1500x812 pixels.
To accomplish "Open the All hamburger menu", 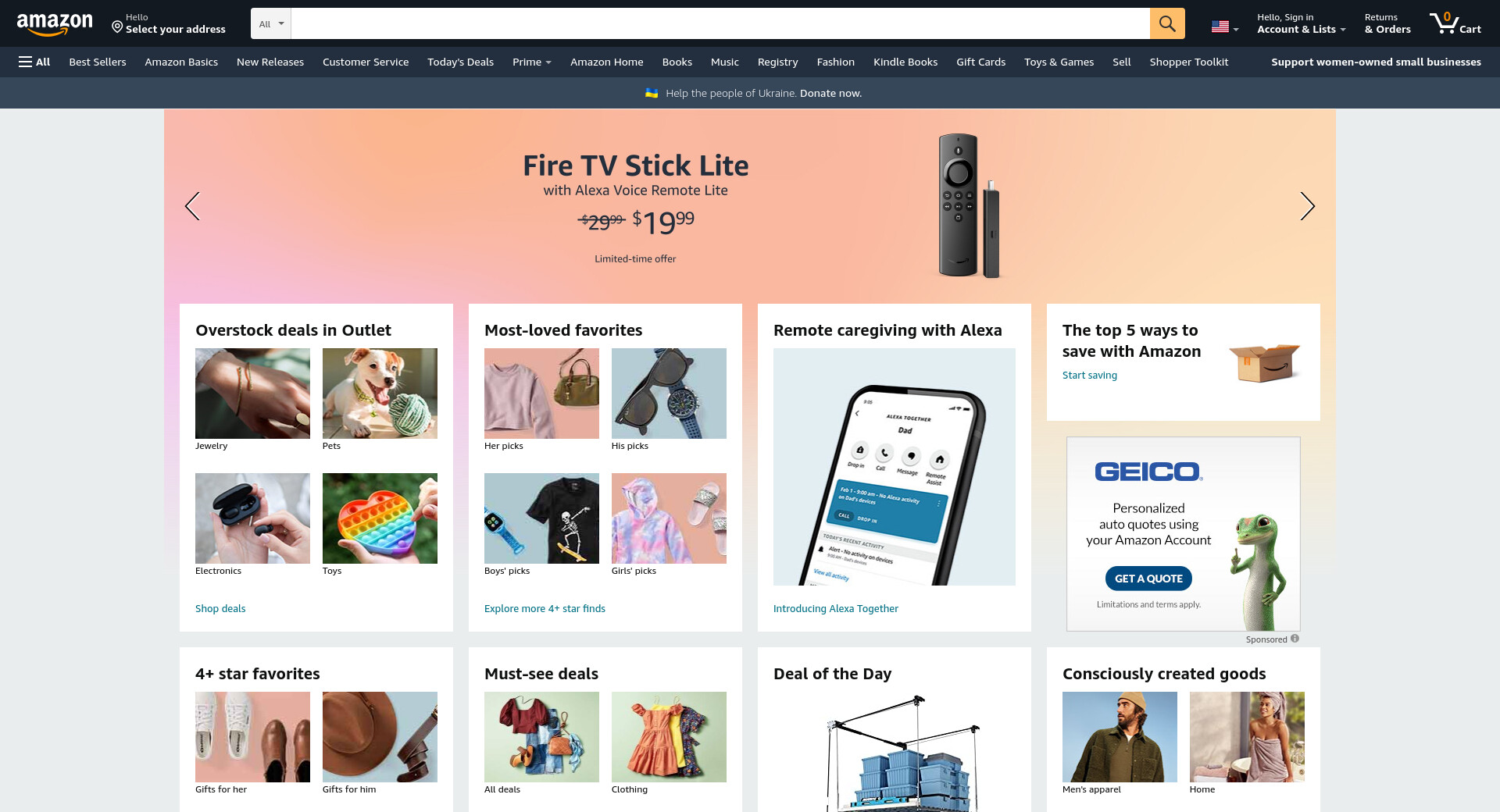I will click(x=34, y=62).
